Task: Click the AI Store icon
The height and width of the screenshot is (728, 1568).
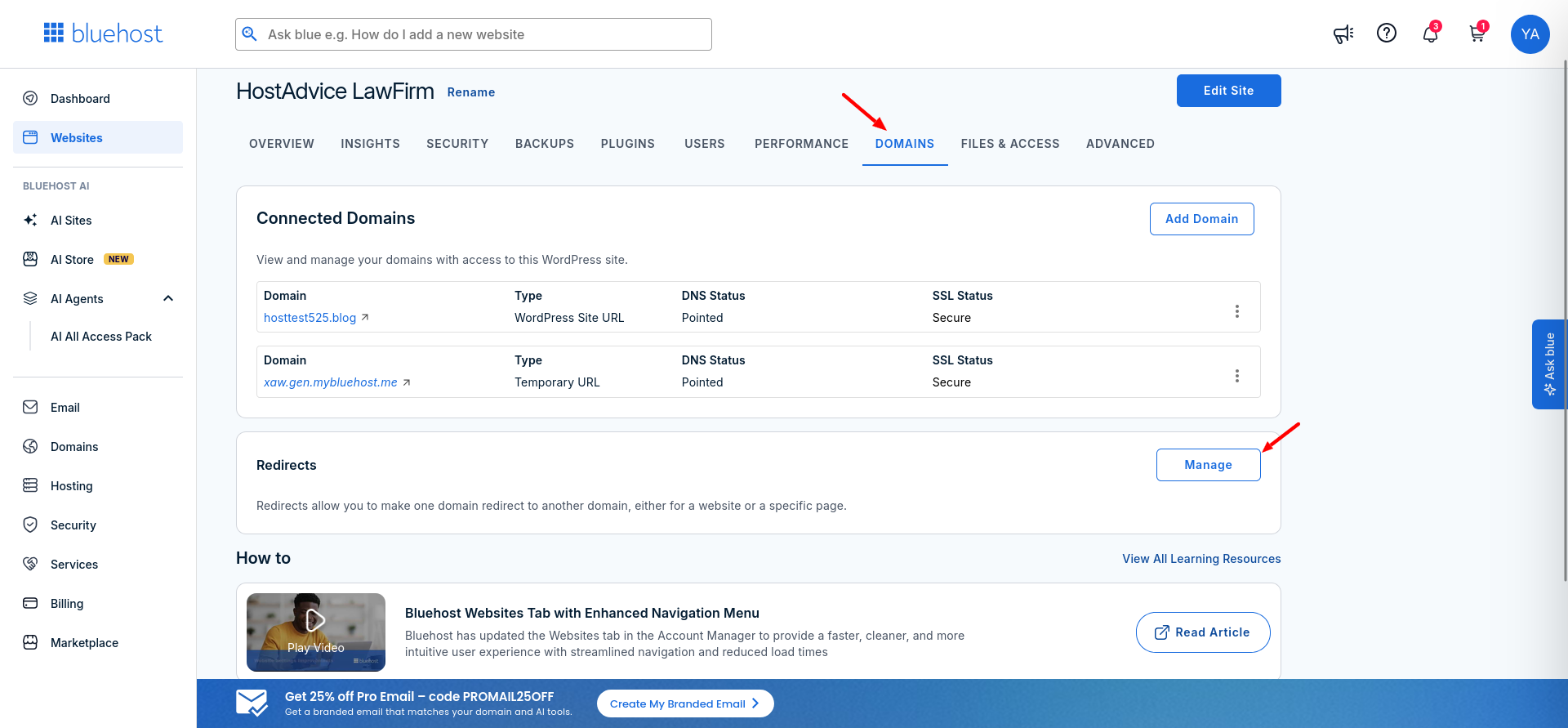Action: 30,259
